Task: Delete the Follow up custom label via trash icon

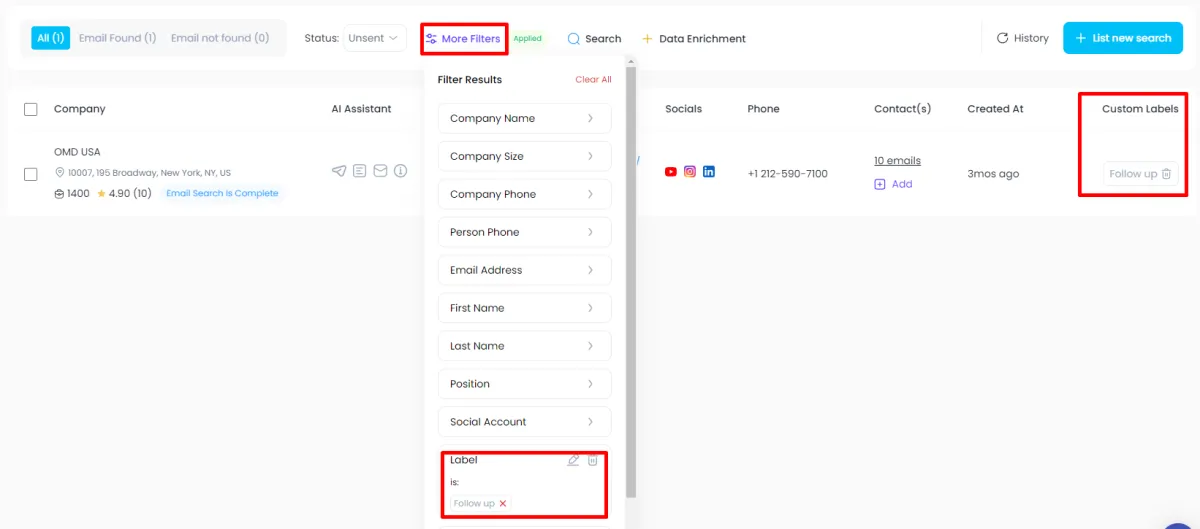Action: pos(1166,173)
